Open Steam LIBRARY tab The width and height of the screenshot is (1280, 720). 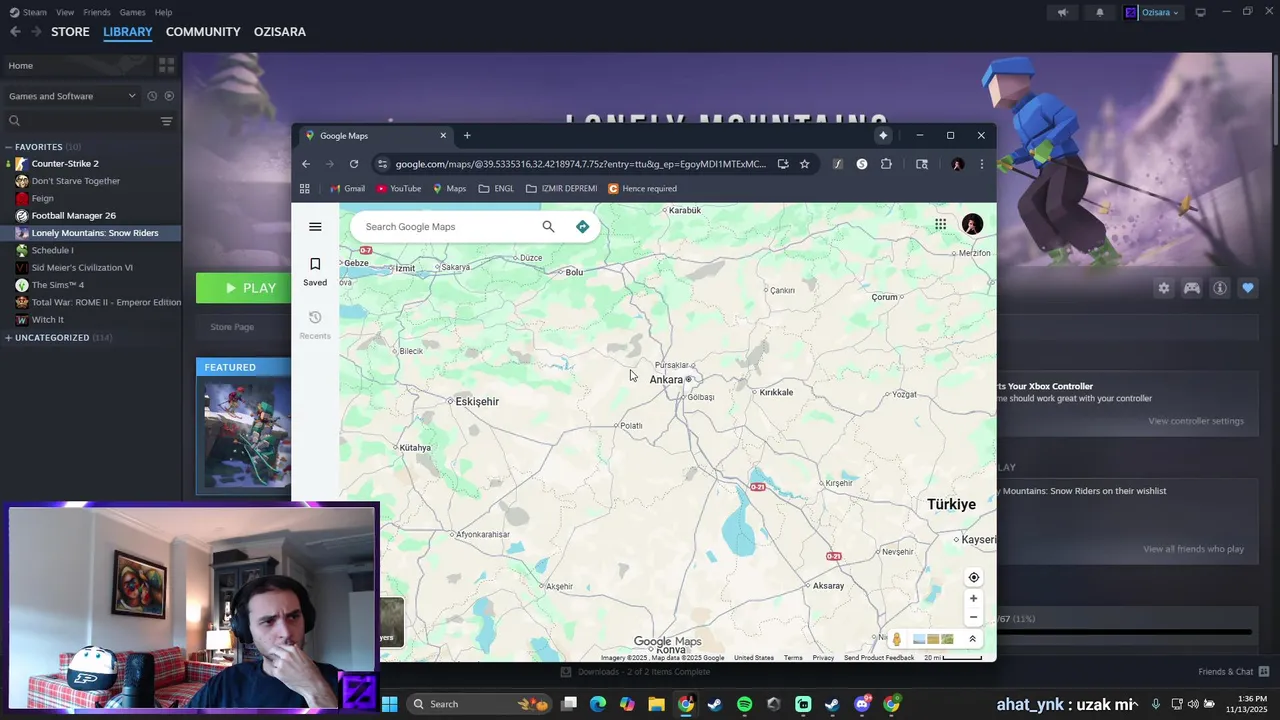point(128,32)
